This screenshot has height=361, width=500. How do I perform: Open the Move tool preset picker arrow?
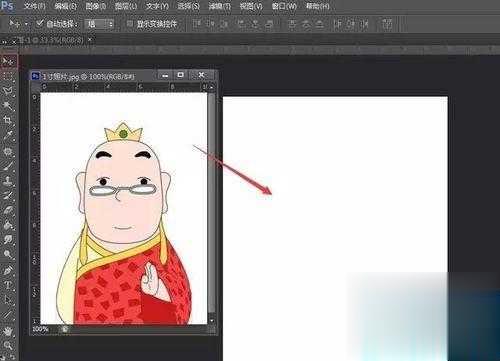26,24
